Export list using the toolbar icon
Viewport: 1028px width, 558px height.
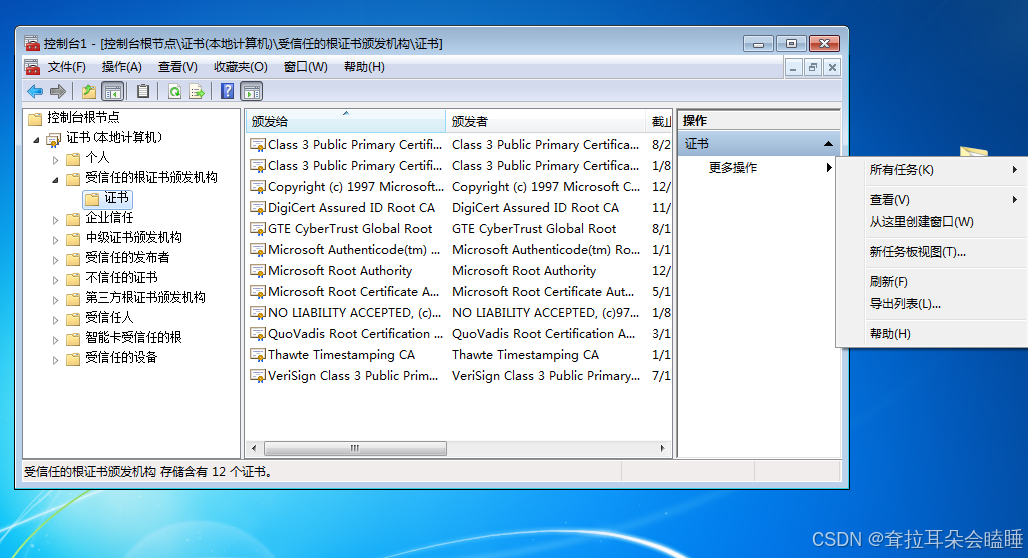coord(197,92)
